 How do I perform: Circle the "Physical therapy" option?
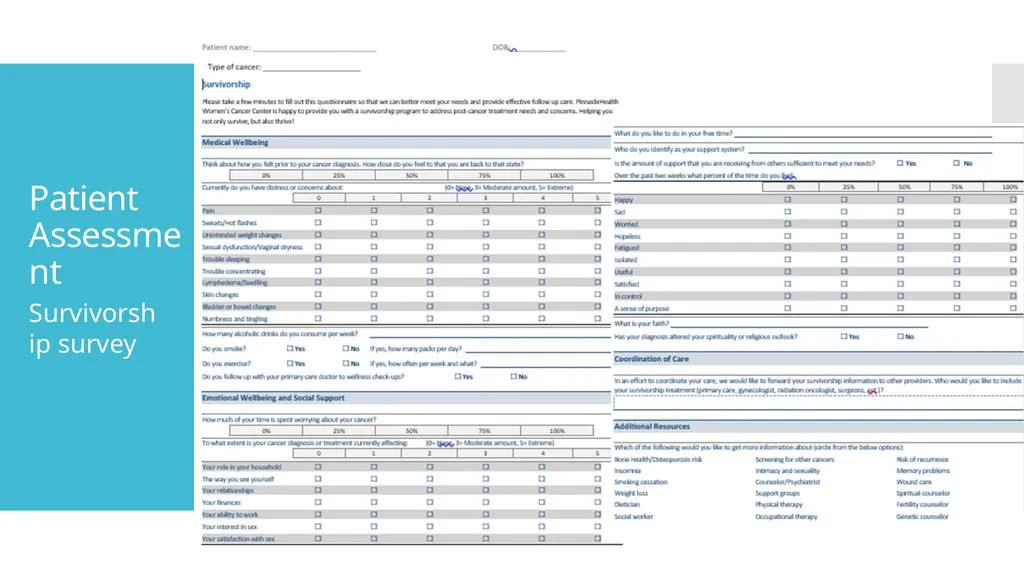pos(778,504)
